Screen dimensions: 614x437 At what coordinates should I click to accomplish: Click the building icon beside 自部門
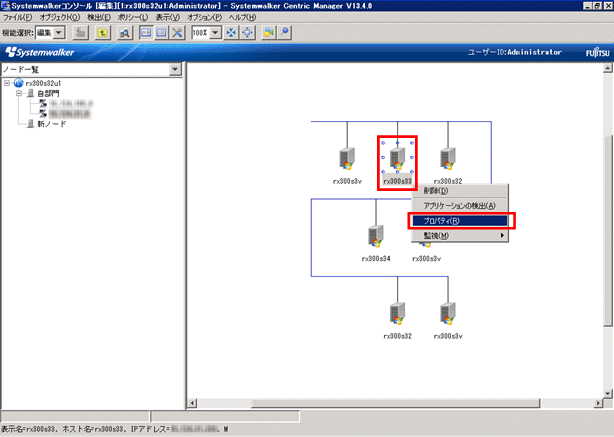tap(31, 93)
